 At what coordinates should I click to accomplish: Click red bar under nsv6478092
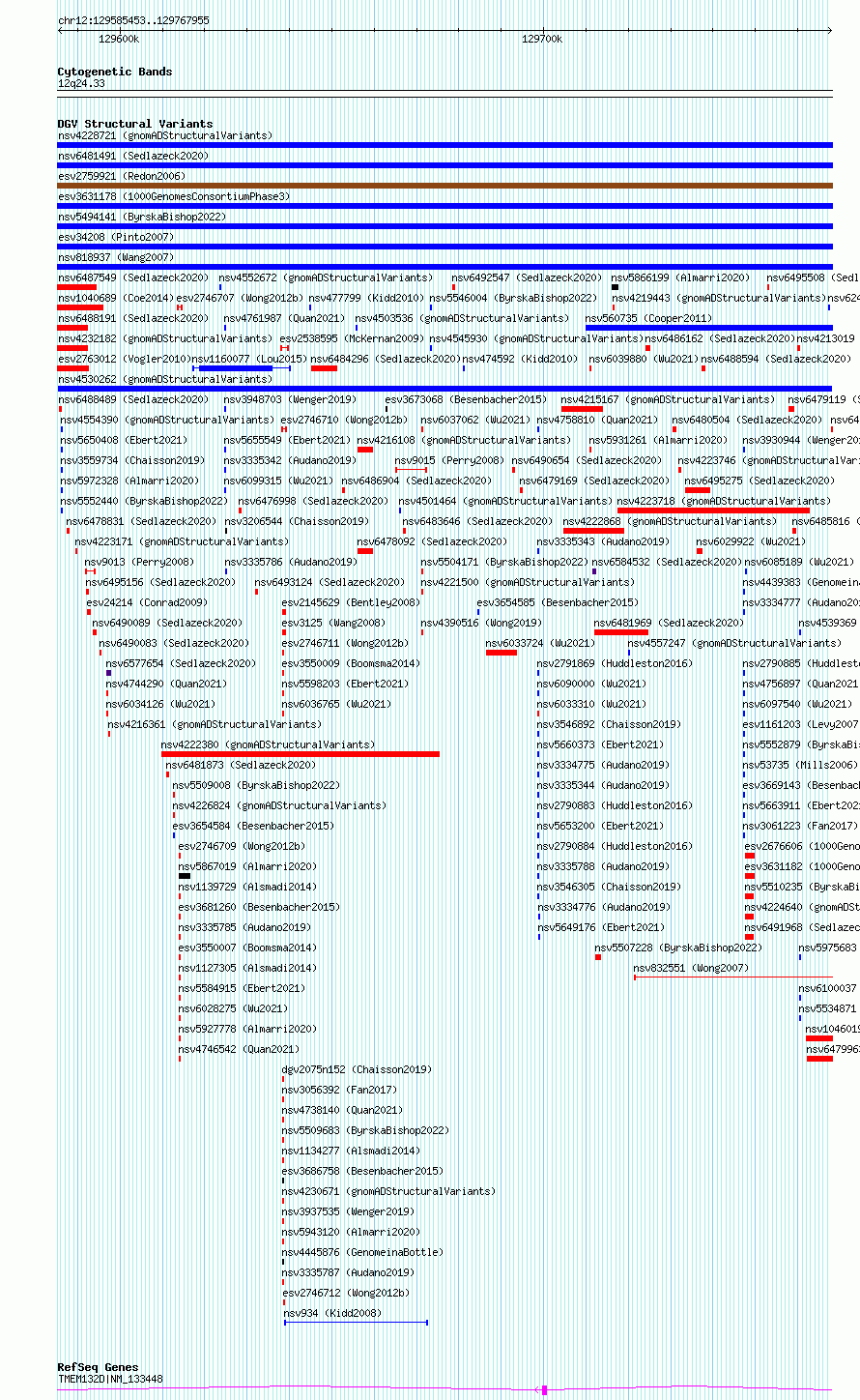pyautogui.click(x=365, y=551)
